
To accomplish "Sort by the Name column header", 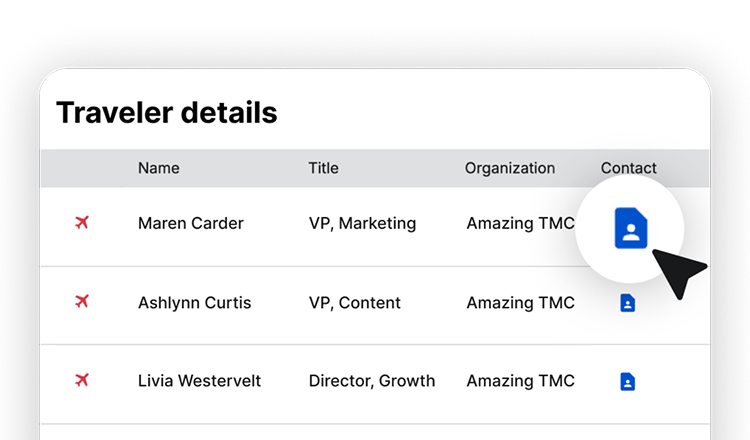I will click(159, 168).
